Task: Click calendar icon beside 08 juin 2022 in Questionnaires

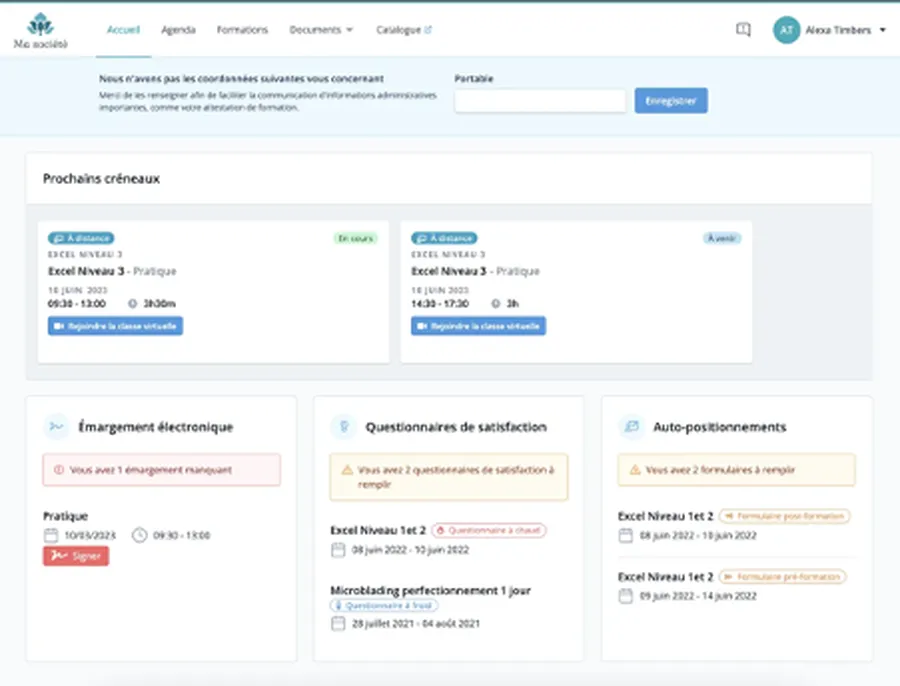Action: (338, 550)
